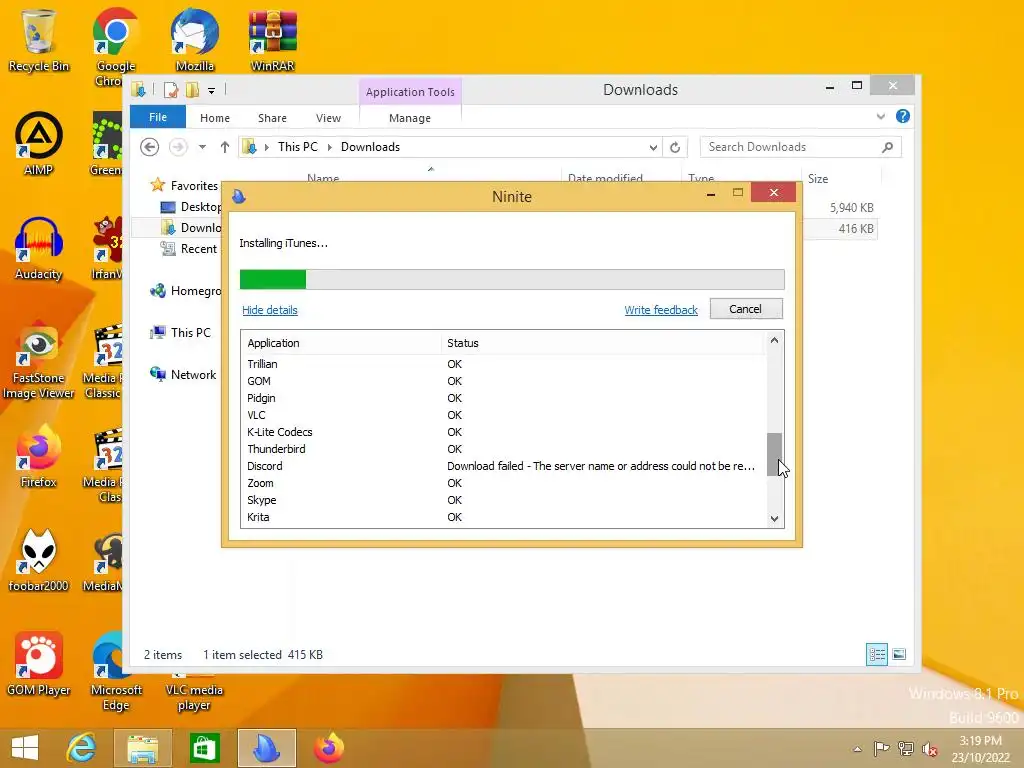This screenshot has width=1024, height=768.
Task: Click the Explorer Back navigation arrow
Action: [x=150, y=147]
